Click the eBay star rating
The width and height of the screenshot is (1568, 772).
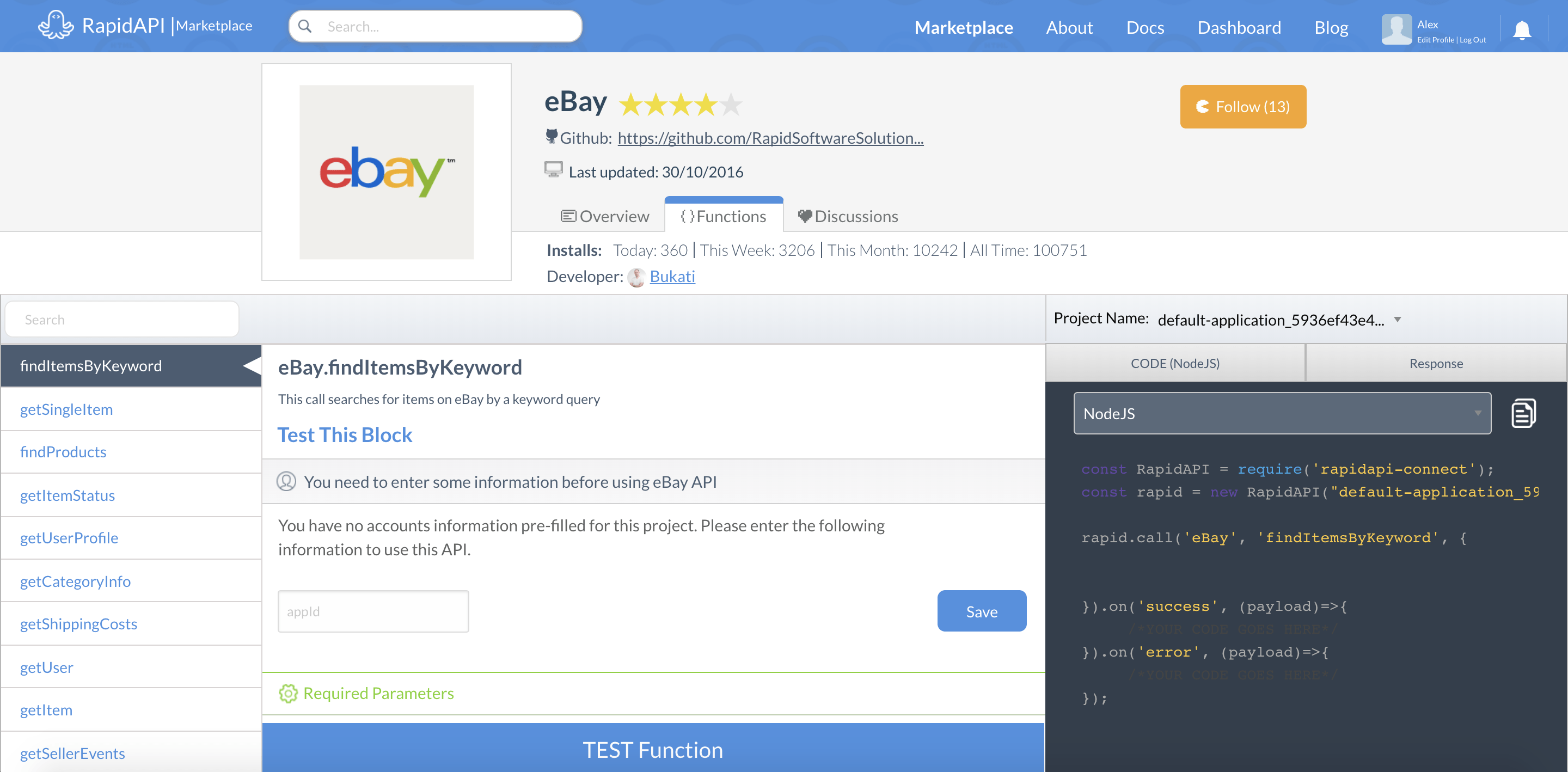coord(681,105)
